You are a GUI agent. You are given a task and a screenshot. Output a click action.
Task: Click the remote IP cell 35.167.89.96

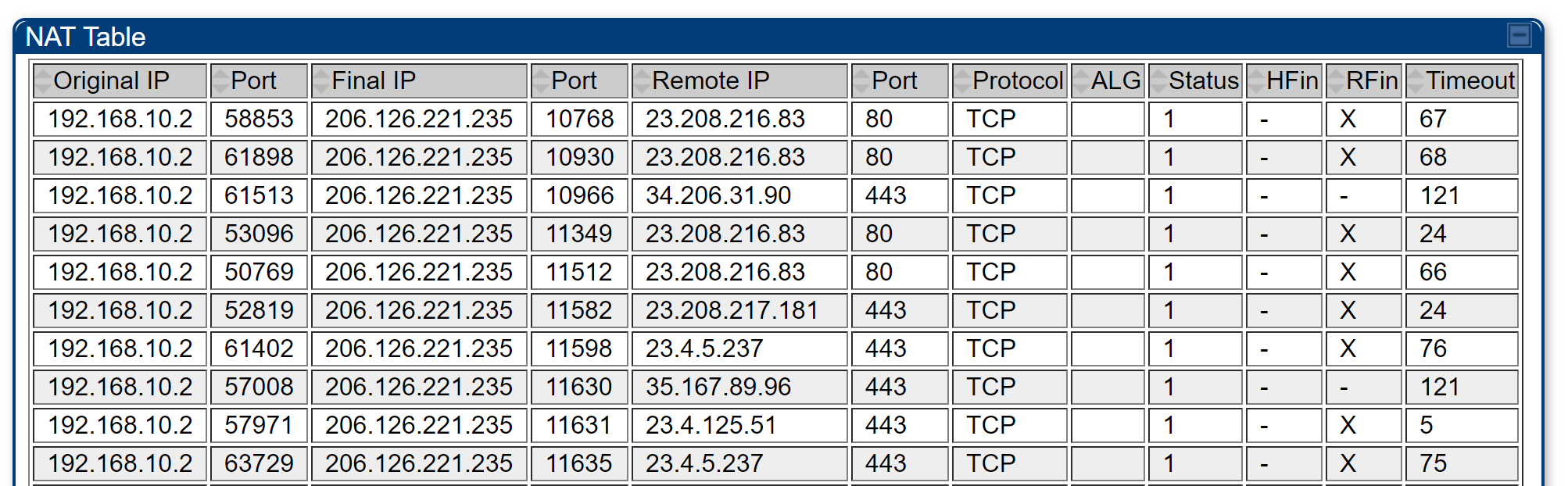[718, 387]
